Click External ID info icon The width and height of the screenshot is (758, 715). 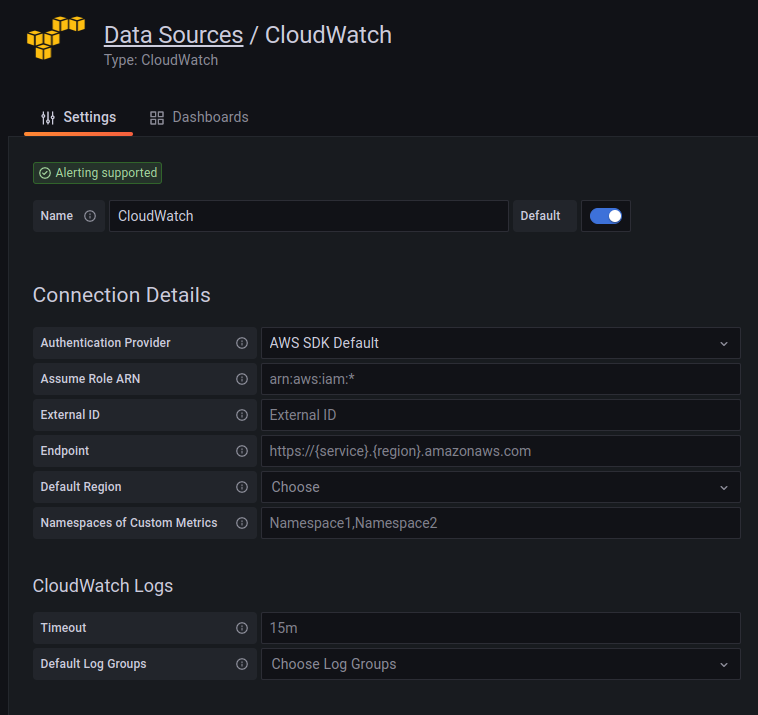[x=242, y=415]
